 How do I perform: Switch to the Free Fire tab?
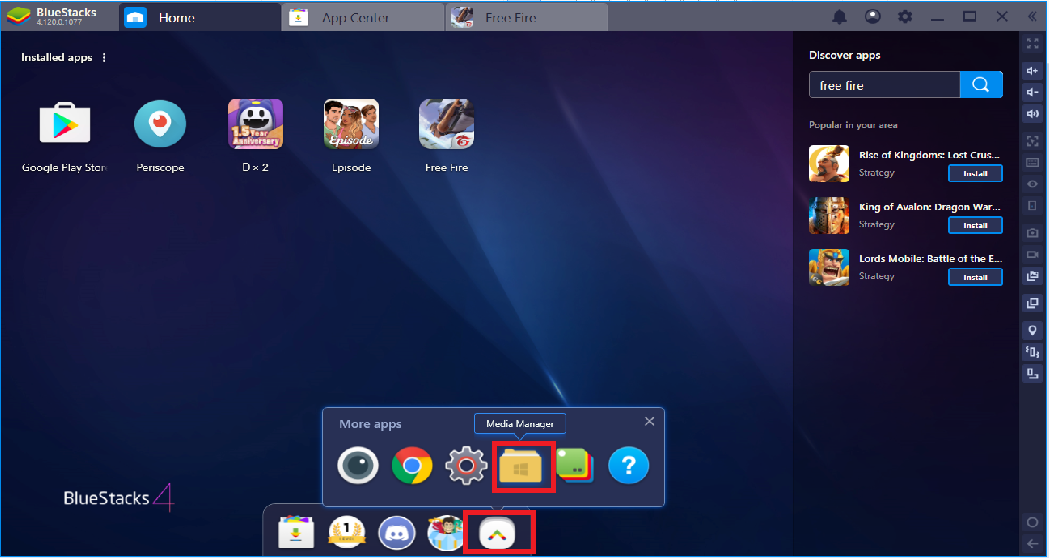click(527, 18)
